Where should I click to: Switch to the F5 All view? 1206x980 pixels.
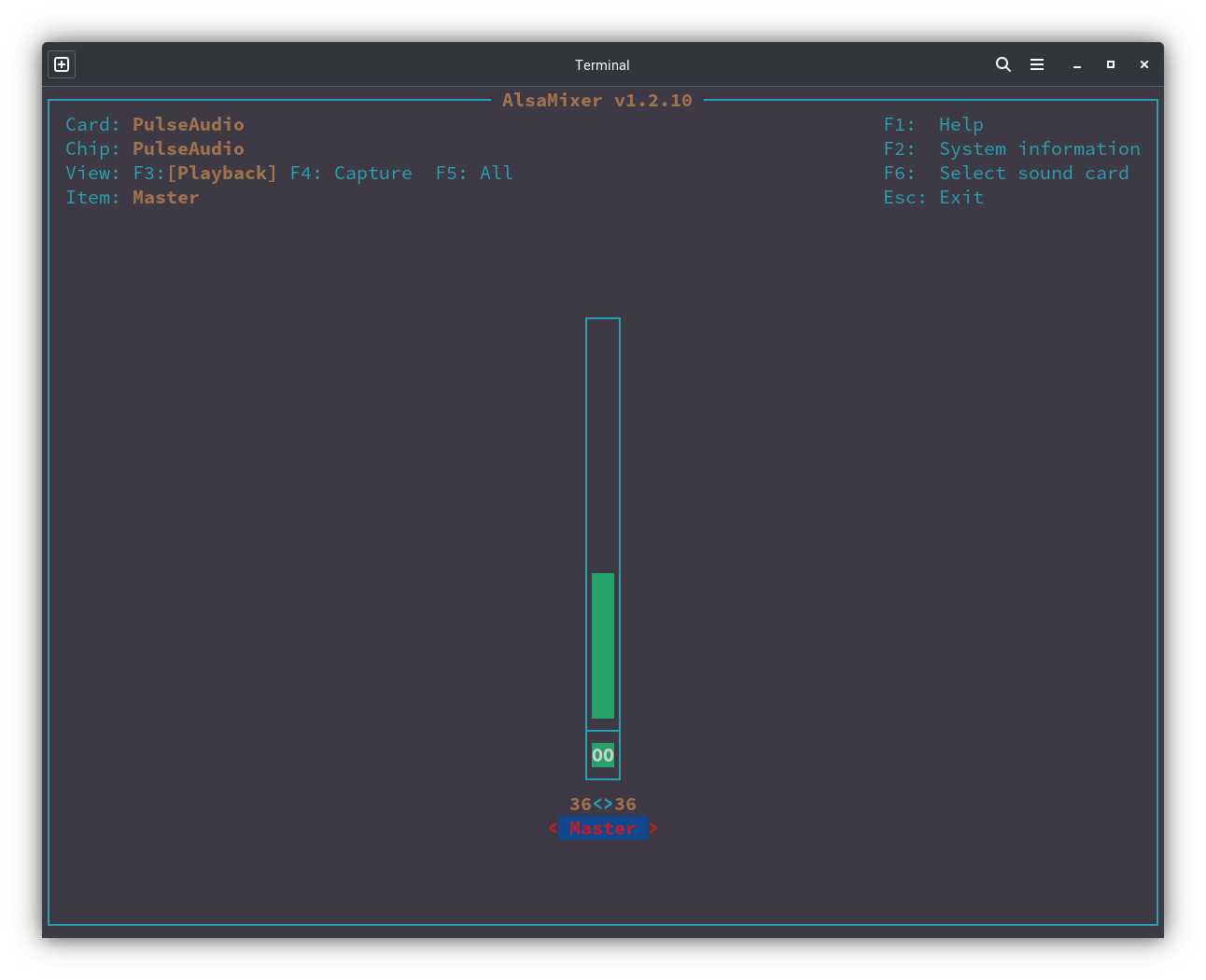(x=474, y=173)
